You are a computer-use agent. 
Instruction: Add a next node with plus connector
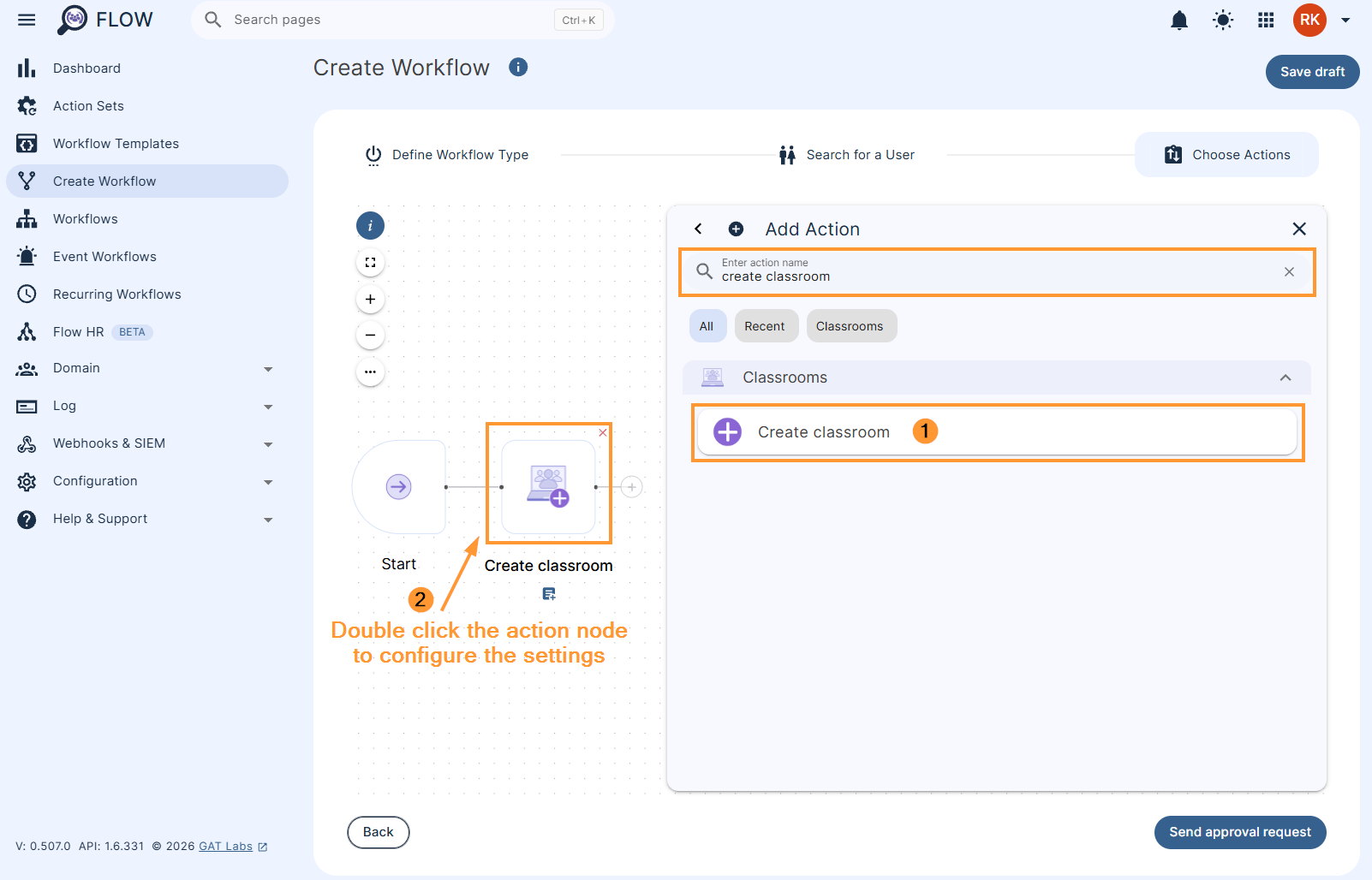(631, 487)
